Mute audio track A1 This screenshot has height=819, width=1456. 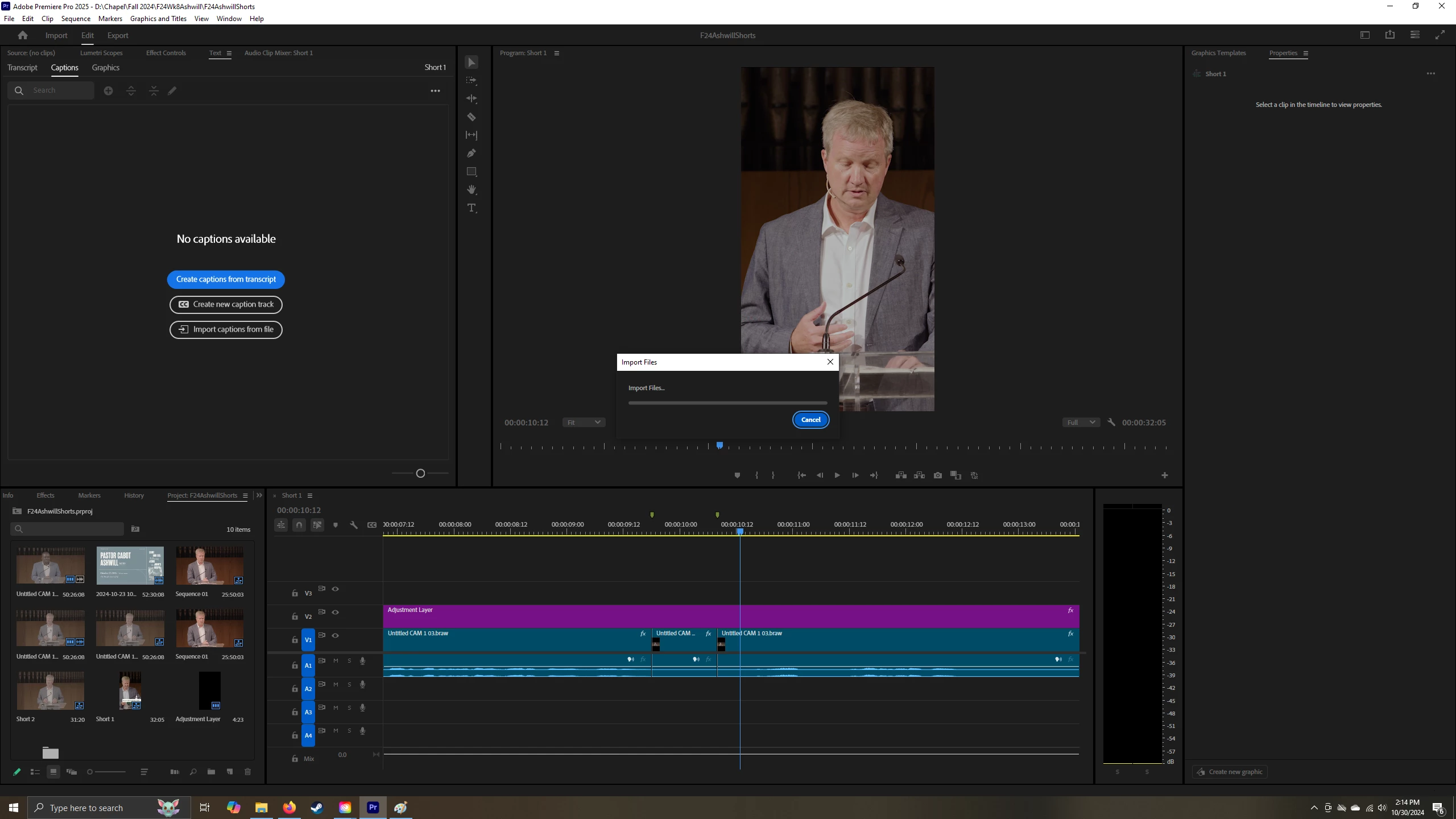point(336,661)
